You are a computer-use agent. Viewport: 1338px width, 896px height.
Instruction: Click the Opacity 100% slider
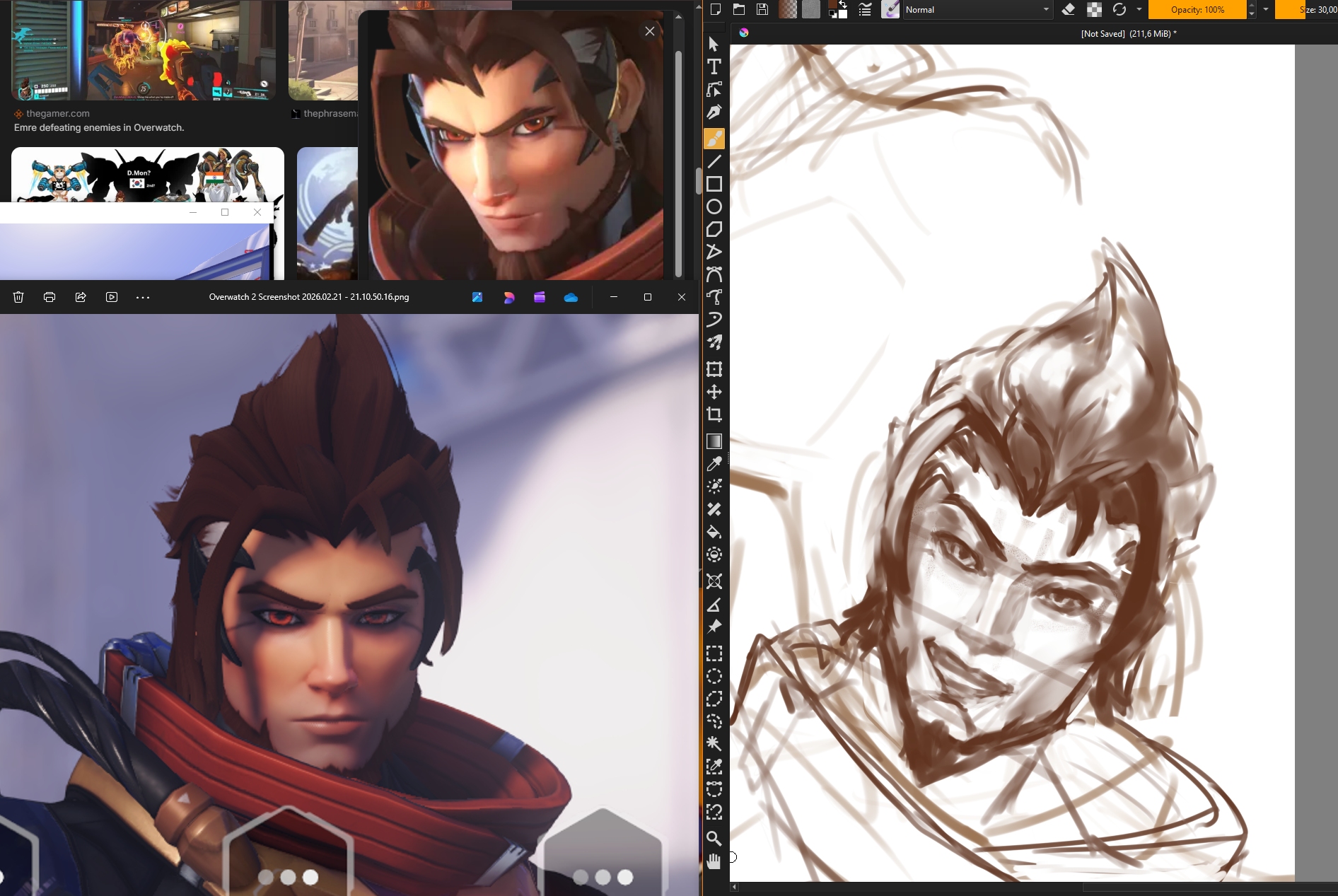(x=1197, y=10)
